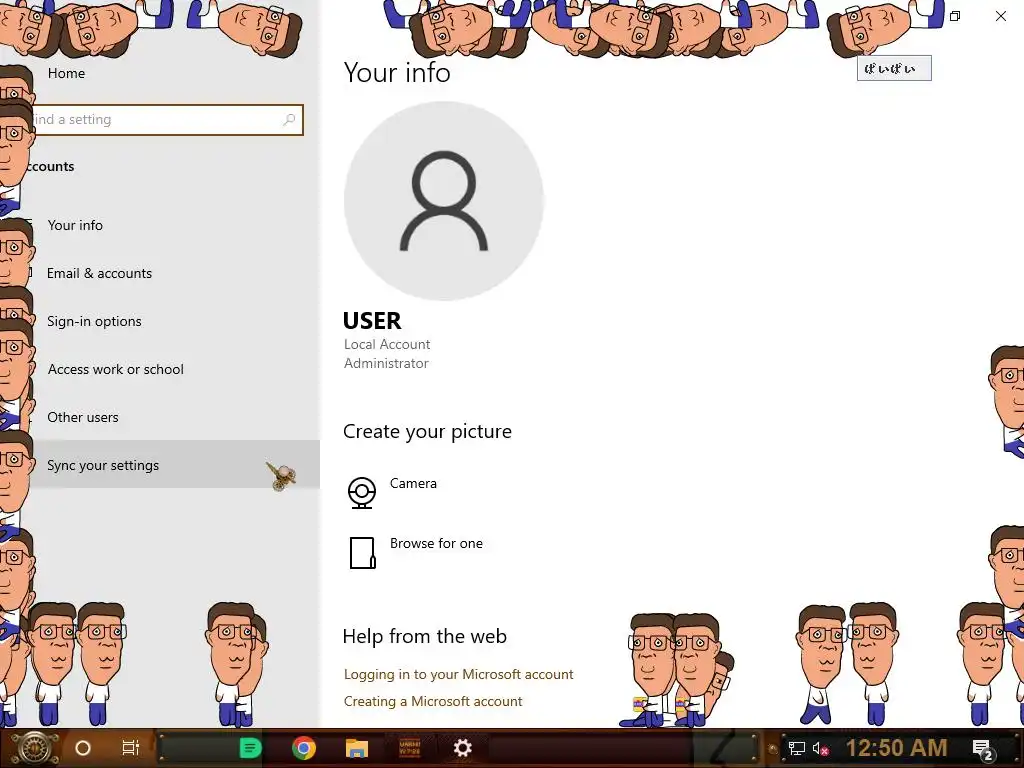Select Other users page

[x=83, y=417]
